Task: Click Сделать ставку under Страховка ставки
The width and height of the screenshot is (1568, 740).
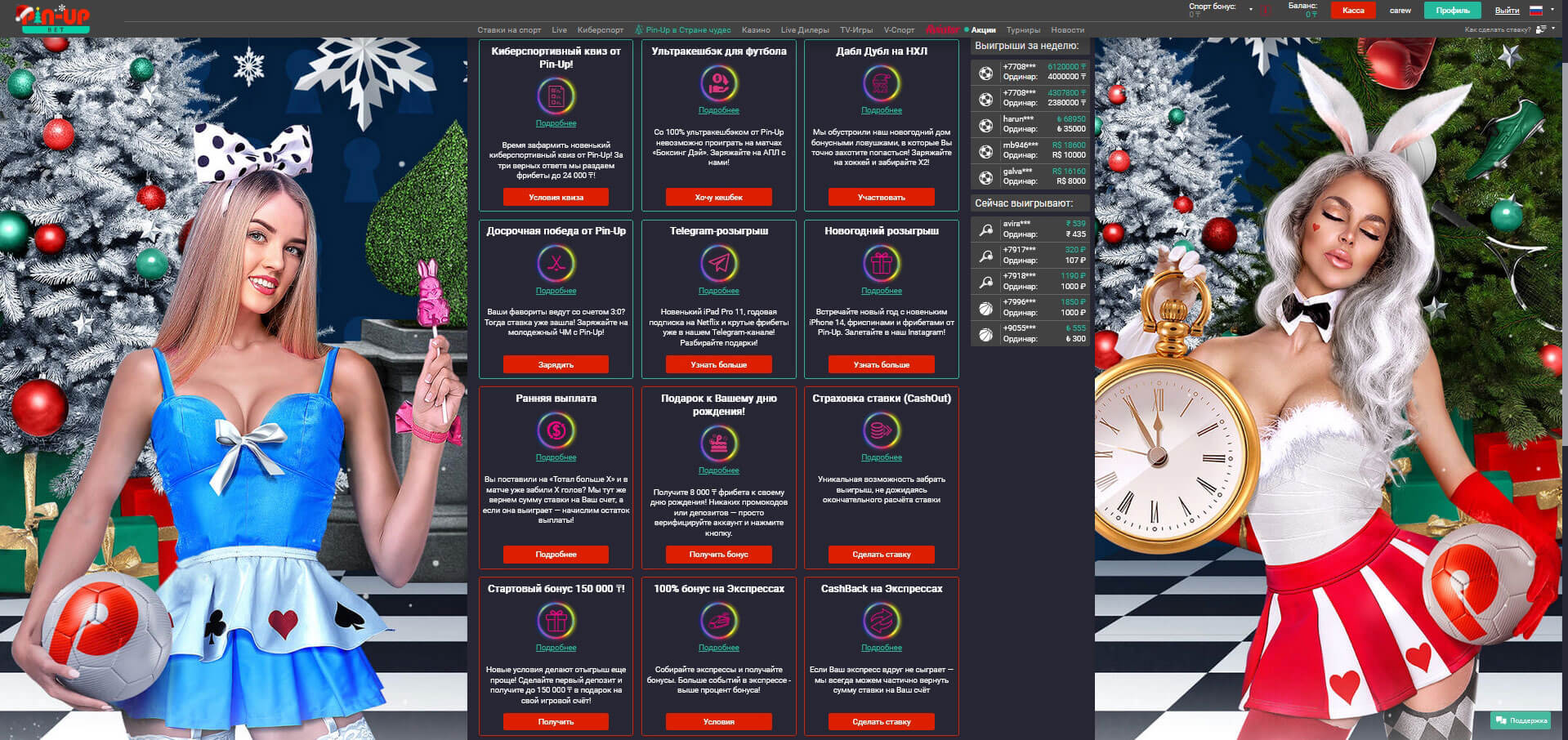Action: pyautogui.click(x=881, y=554)
